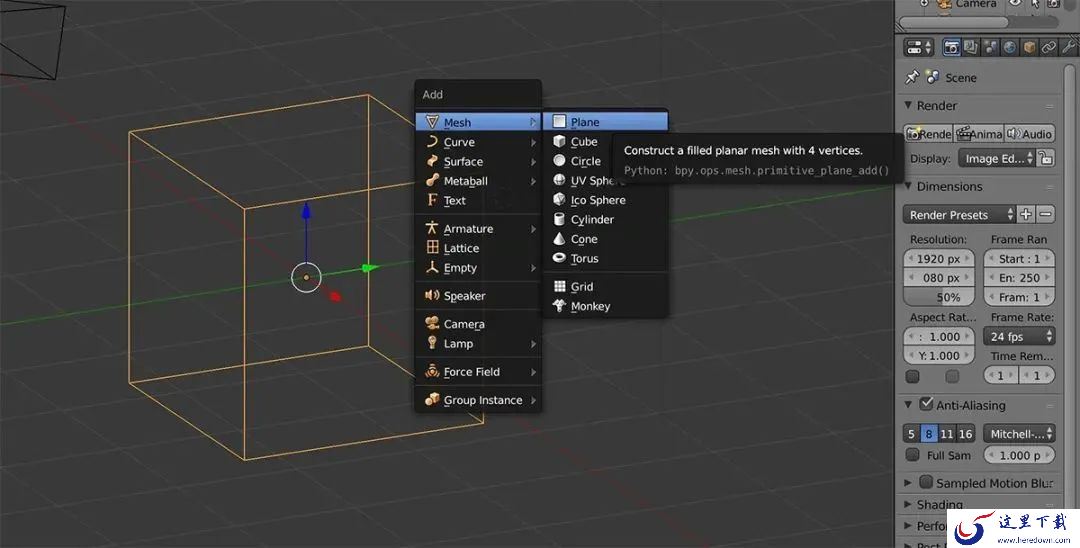Click the Audio button
The image size is (1080, 548).
coord(1029,134)
